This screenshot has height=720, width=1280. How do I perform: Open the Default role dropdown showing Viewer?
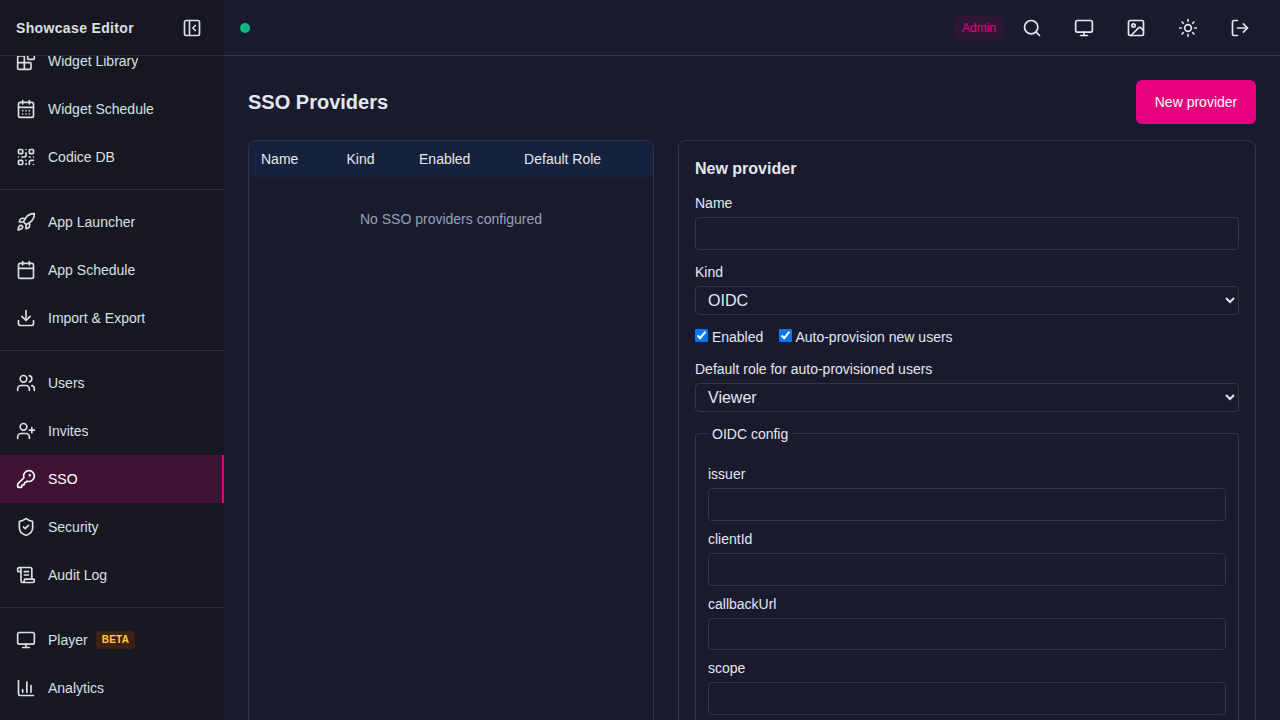(967, 398)
